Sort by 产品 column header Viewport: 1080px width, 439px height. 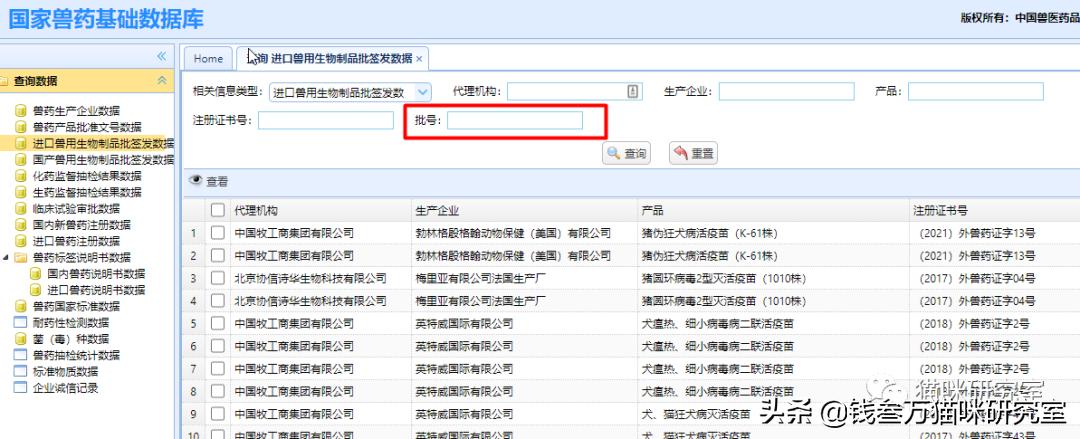pos(773,210)
